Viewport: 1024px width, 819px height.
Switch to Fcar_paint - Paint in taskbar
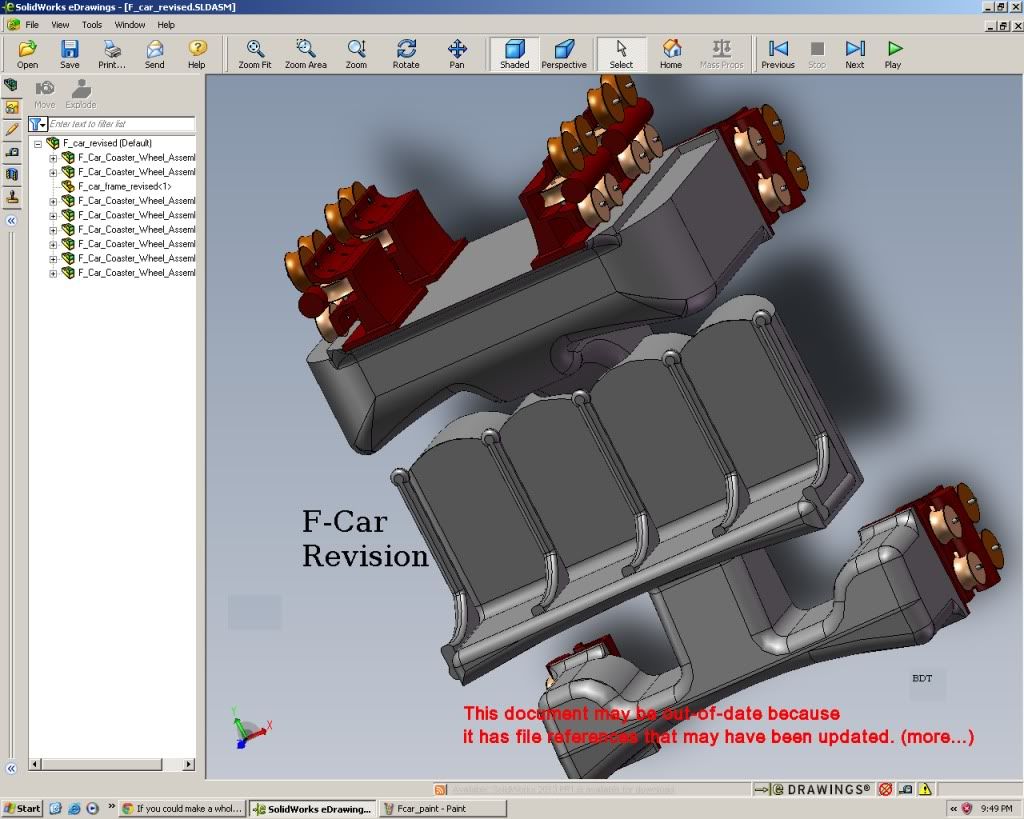click(431, 808)
